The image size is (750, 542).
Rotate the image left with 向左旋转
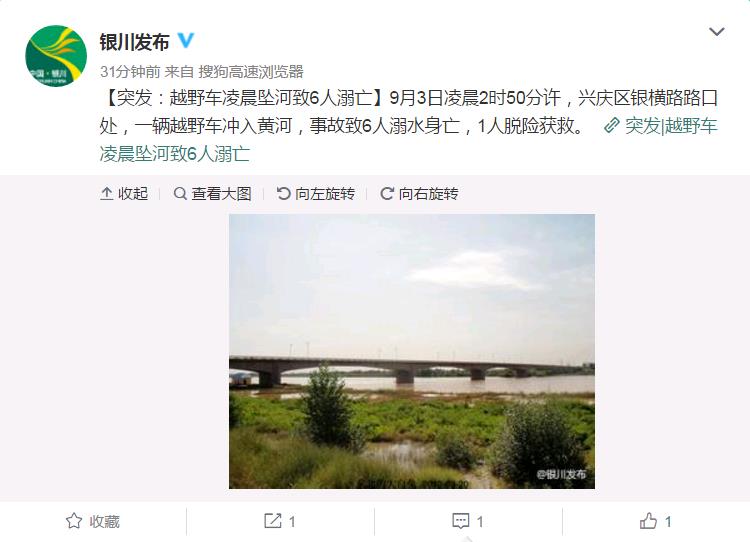point(316,194)
